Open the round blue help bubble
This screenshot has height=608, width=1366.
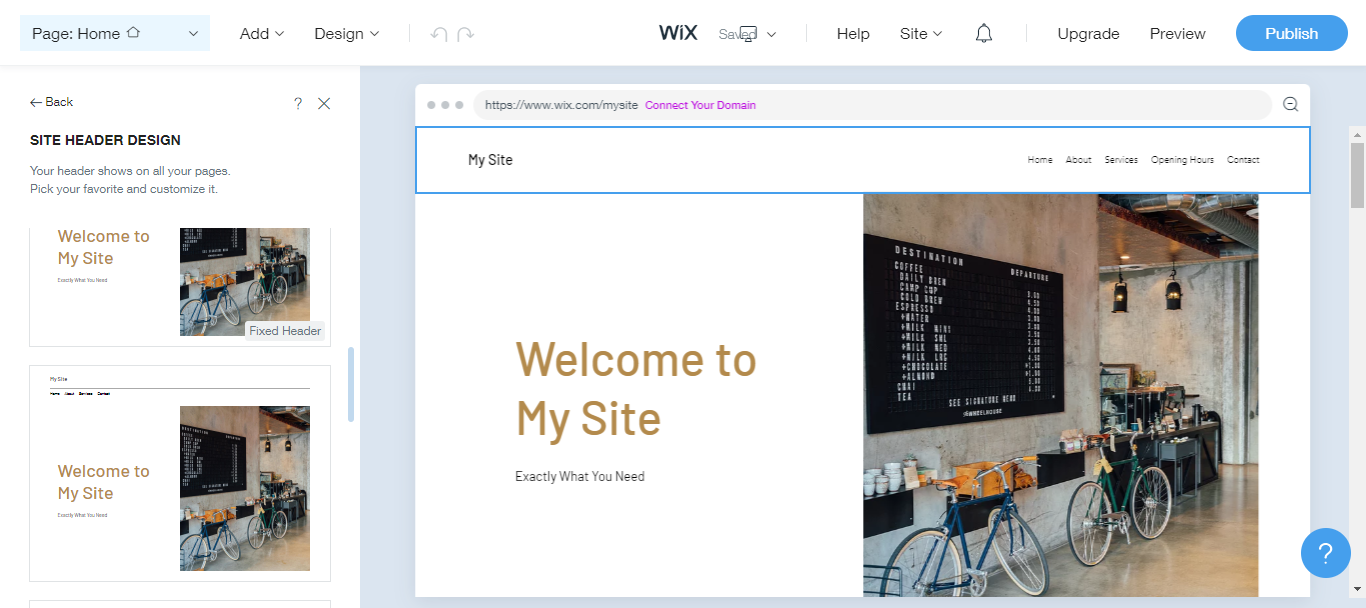click(1326, 553)
